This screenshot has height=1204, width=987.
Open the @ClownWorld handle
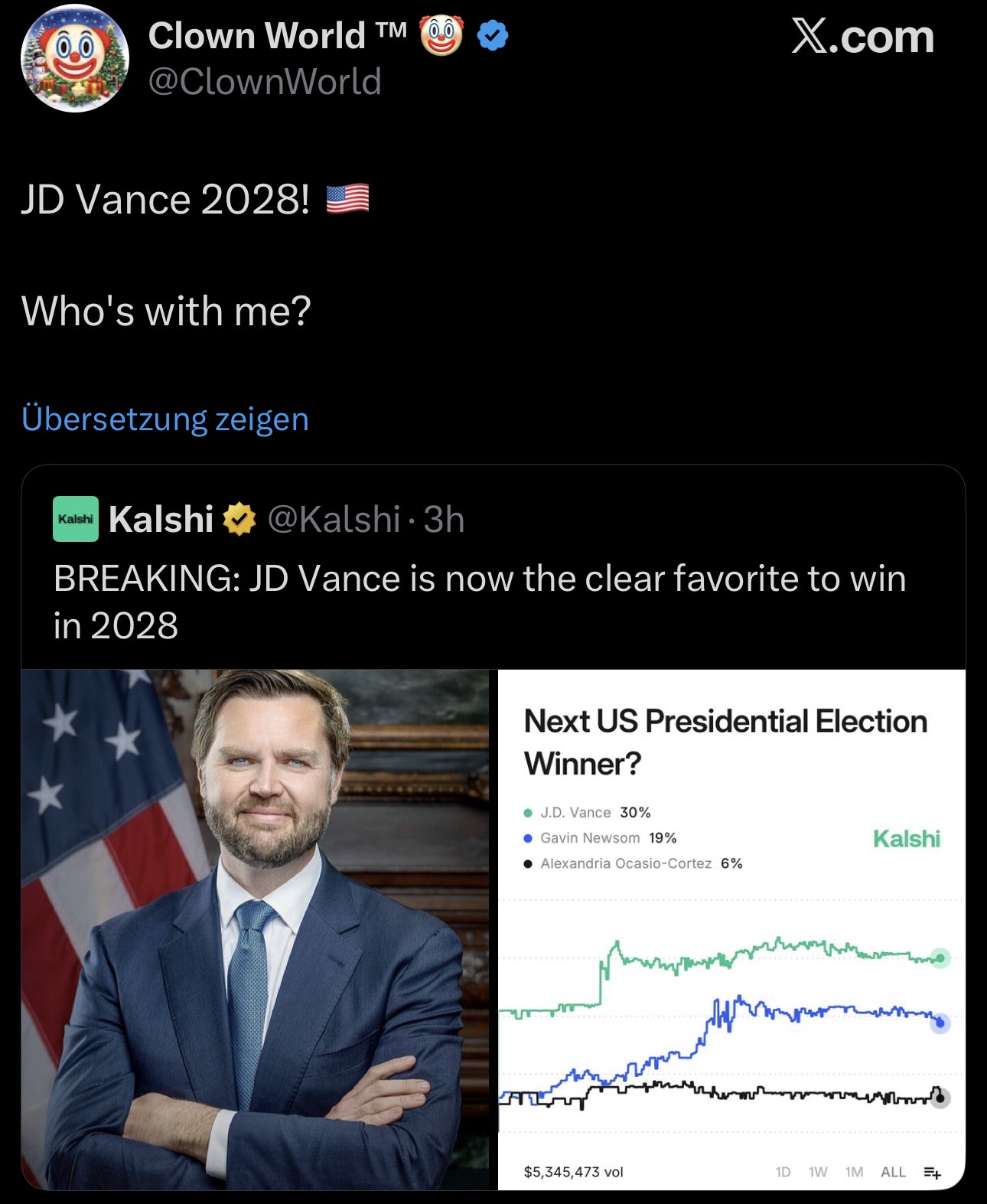265,81
